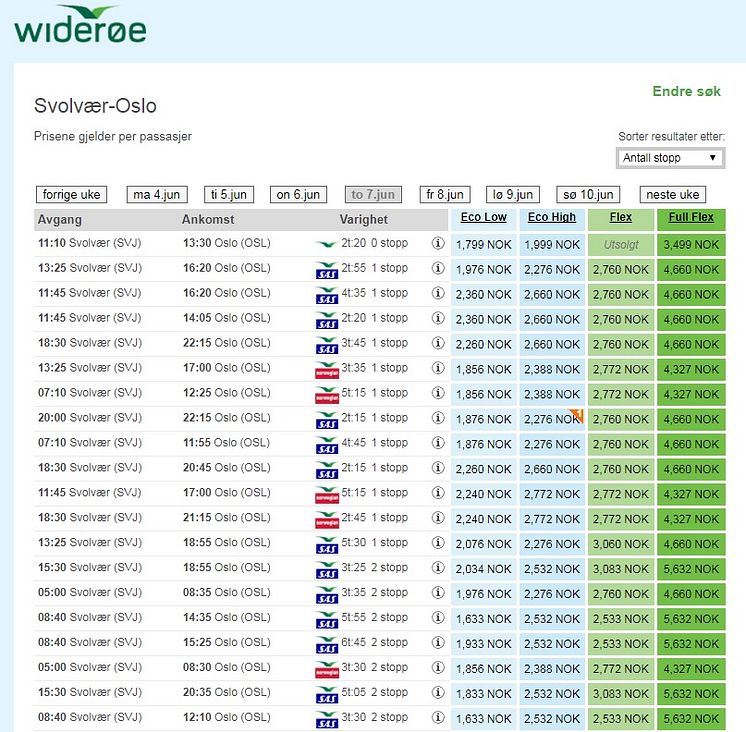
Task: Select the fr 8.jun date tab
Action: point(445,195)
